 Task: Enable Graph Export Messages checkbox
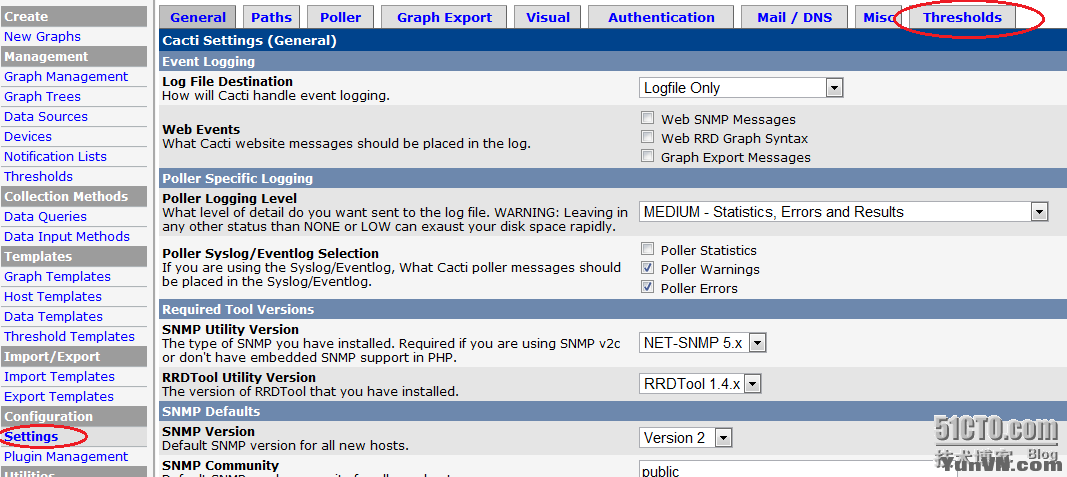click(x=648, y=157)
